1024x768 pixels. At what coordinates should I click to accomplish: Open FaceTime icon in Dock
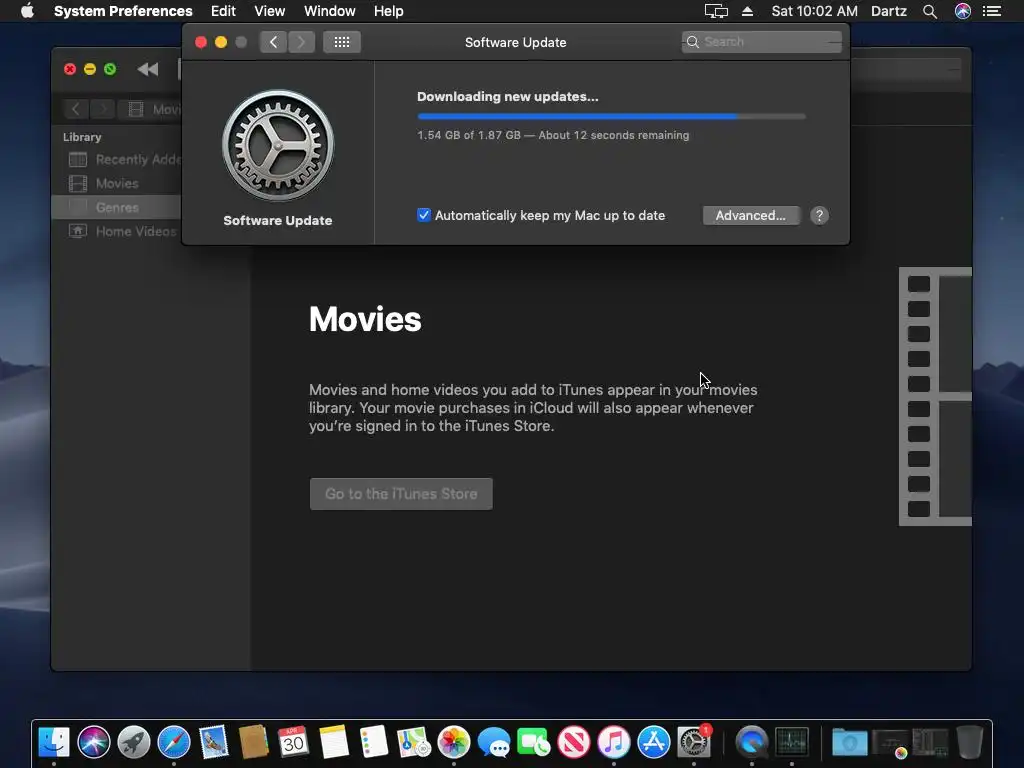534,742
